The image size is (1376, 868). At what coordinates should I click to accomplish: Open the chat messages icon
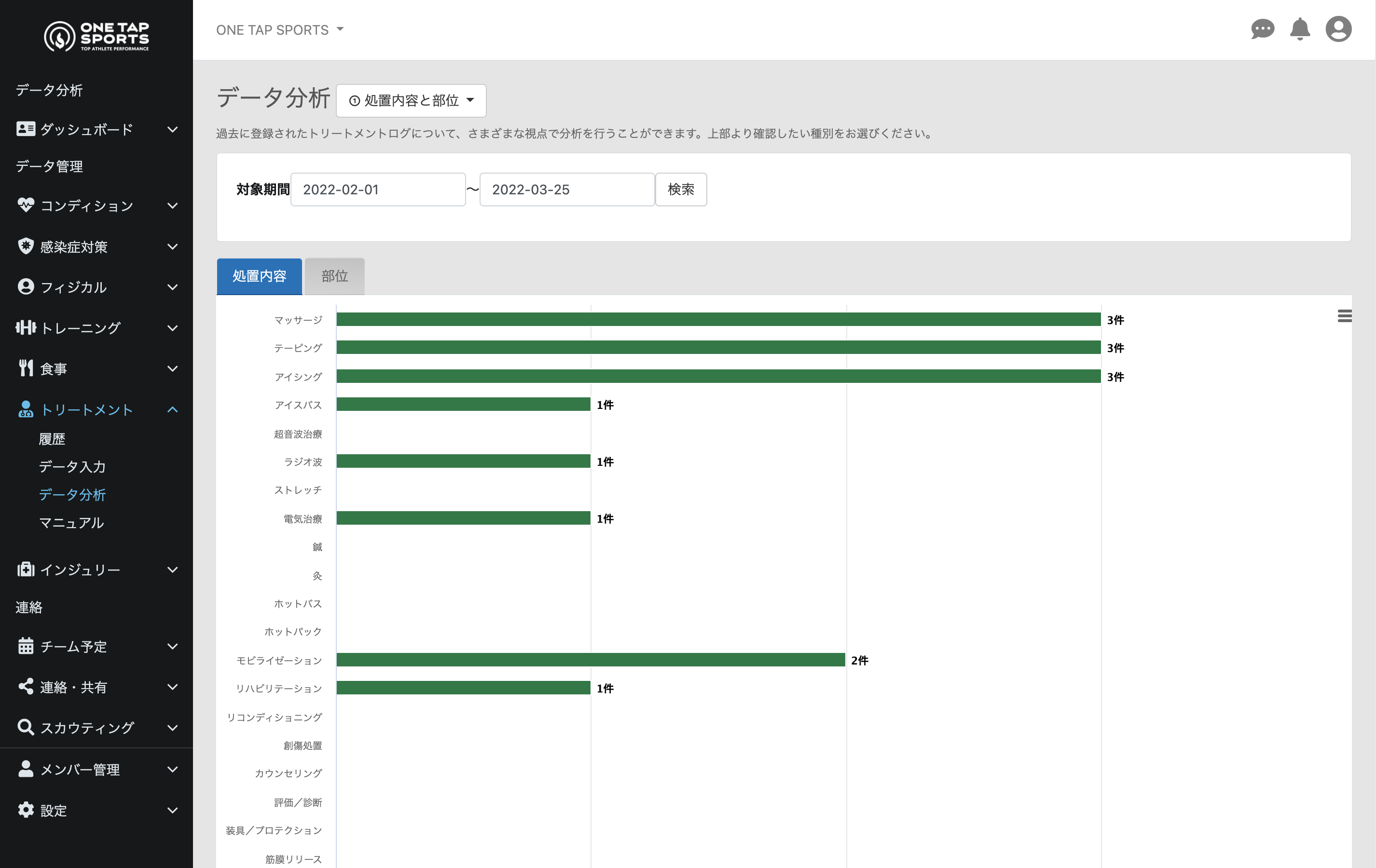pos(1262,29)
